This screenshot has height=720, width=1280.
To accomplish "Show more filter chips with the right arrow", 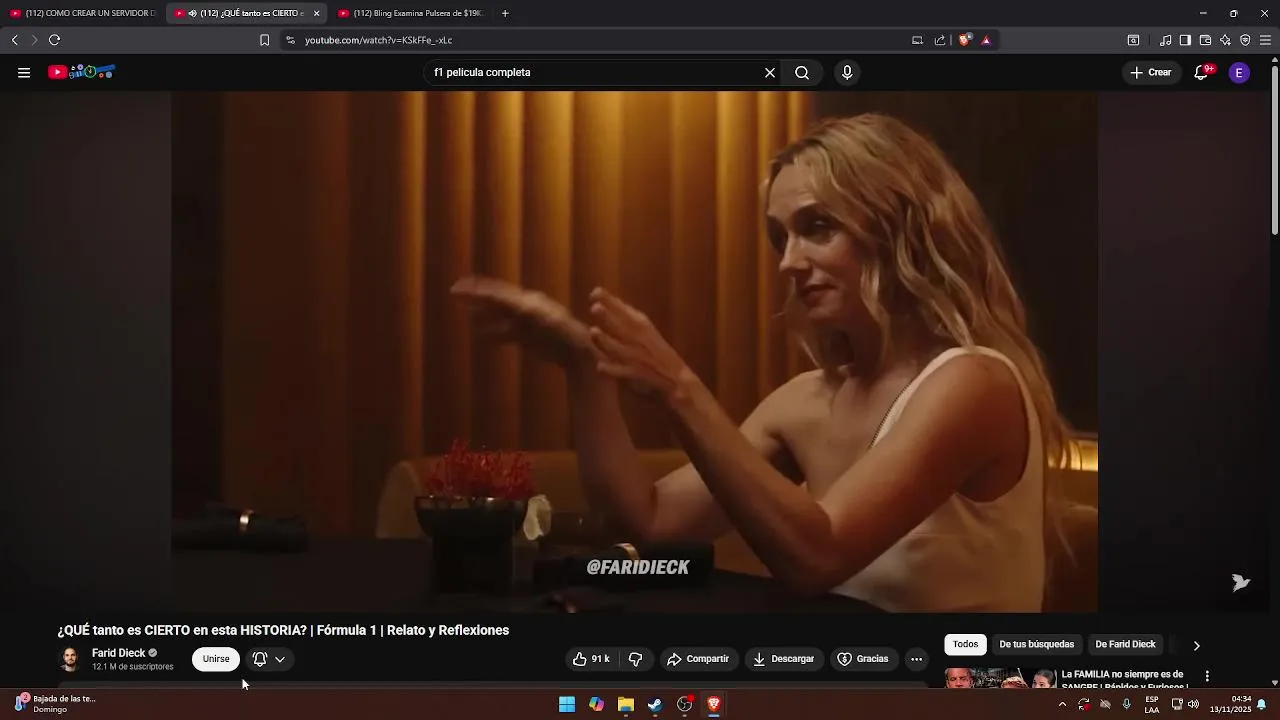I will pyautogui.click(x=1196, y=645).
